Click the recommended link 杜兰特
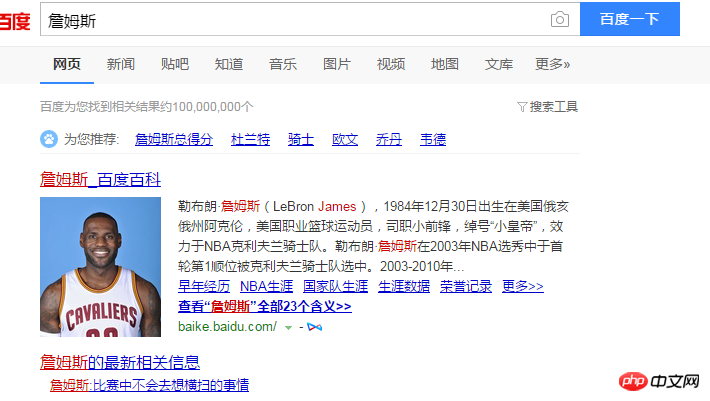This screenshot has width=710, height=401. 250,139
